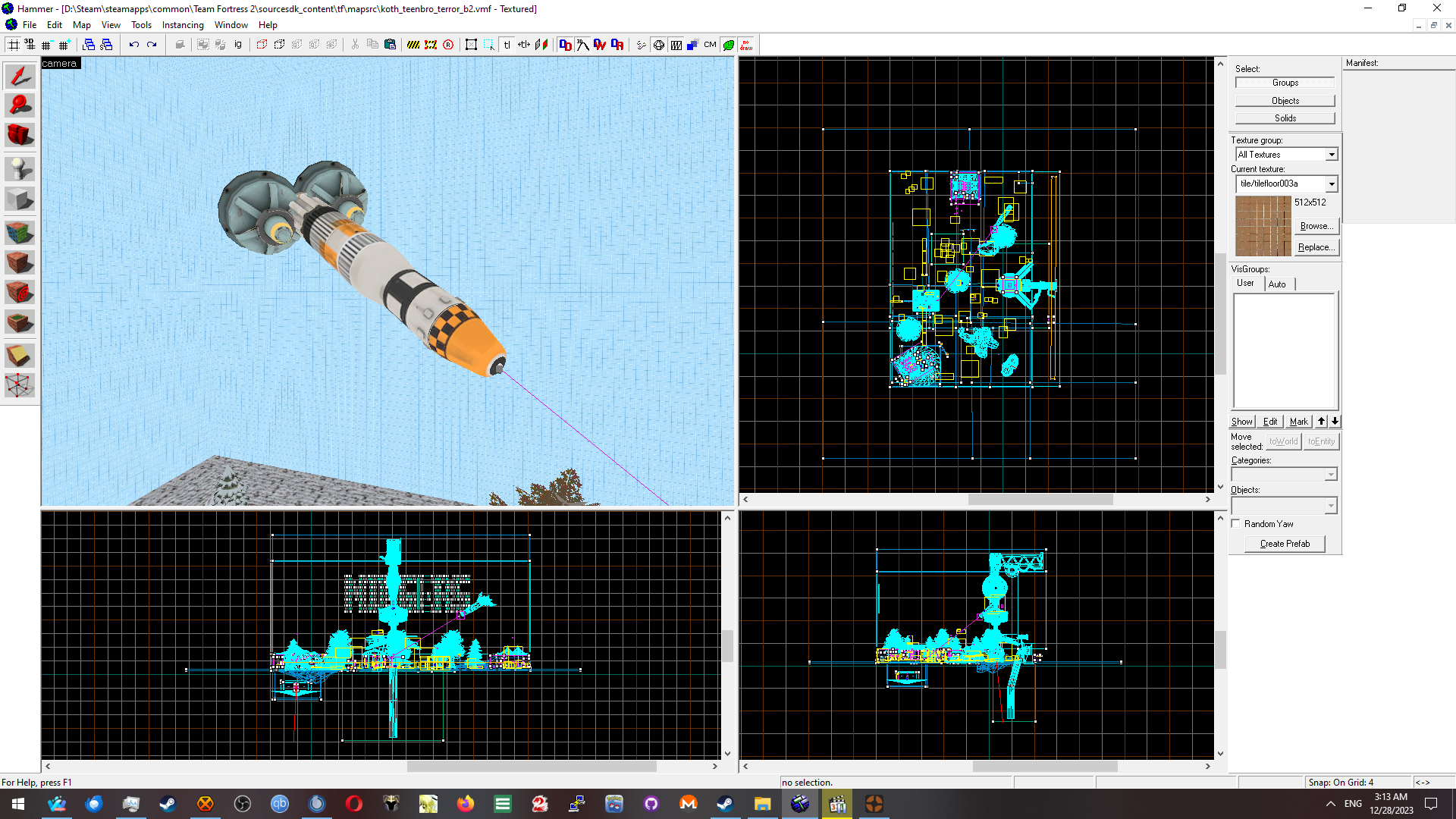Select the Apply Overlays tool
The height and width of the screenshot is (819, 1456).
(x=20, y=322)
